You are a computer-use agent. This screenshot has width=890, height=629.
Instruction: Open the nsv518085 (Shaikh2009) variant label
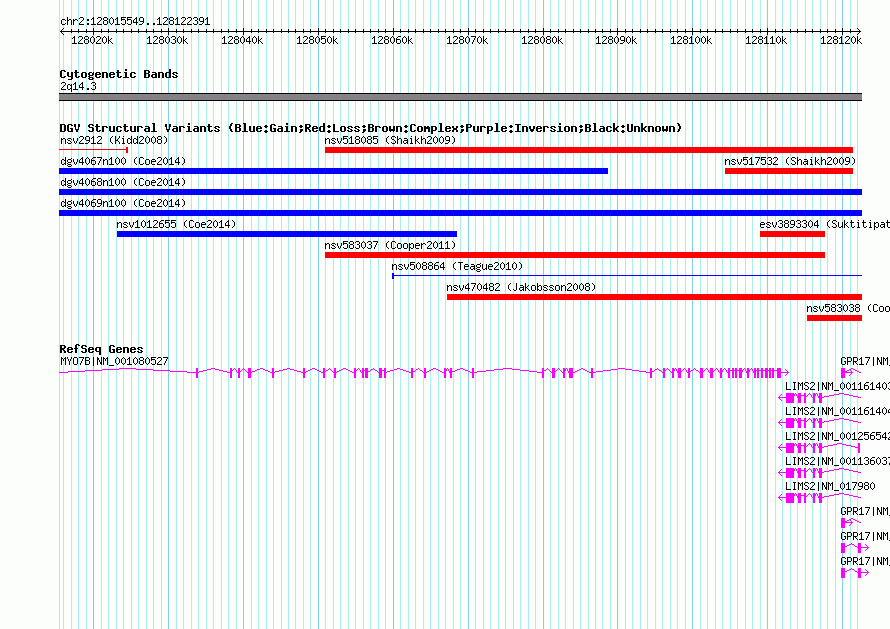coord(390,140)
